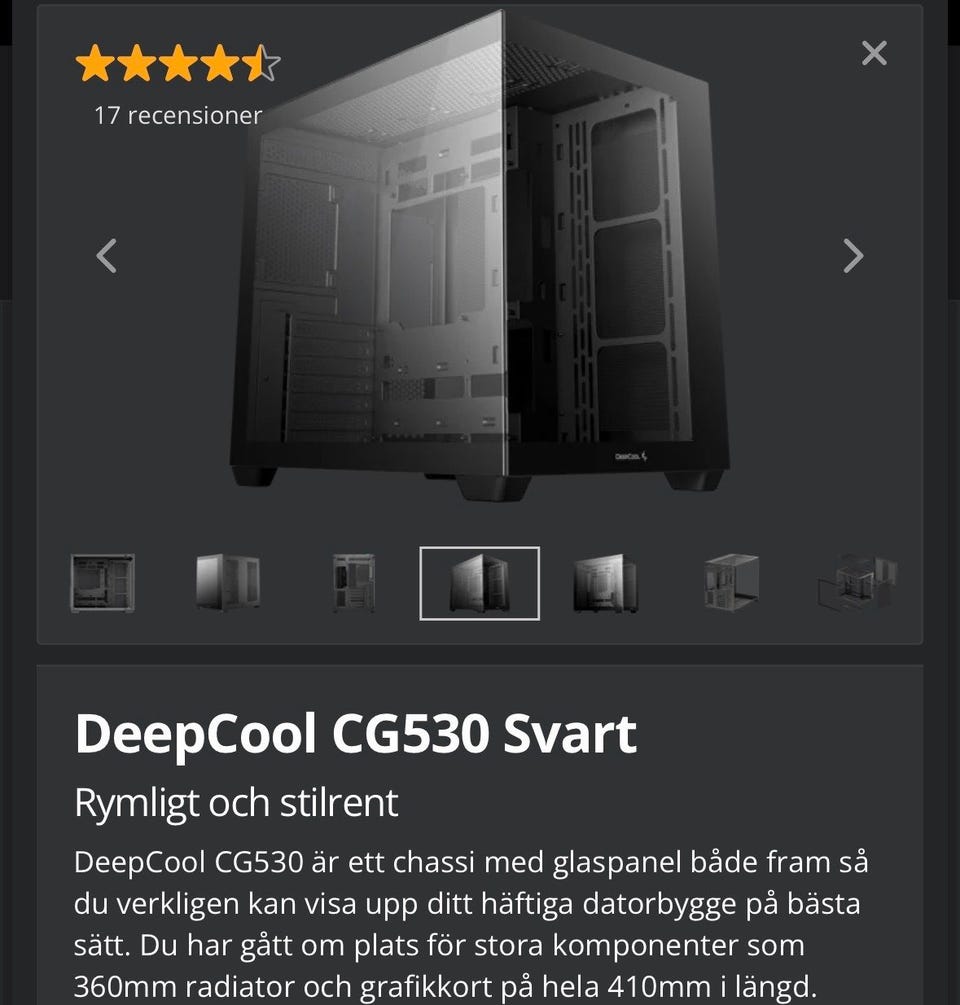The image size is (960, 1005).
Task: Click the currently highlighted fourth thumbnail
Action: point(479,583)
